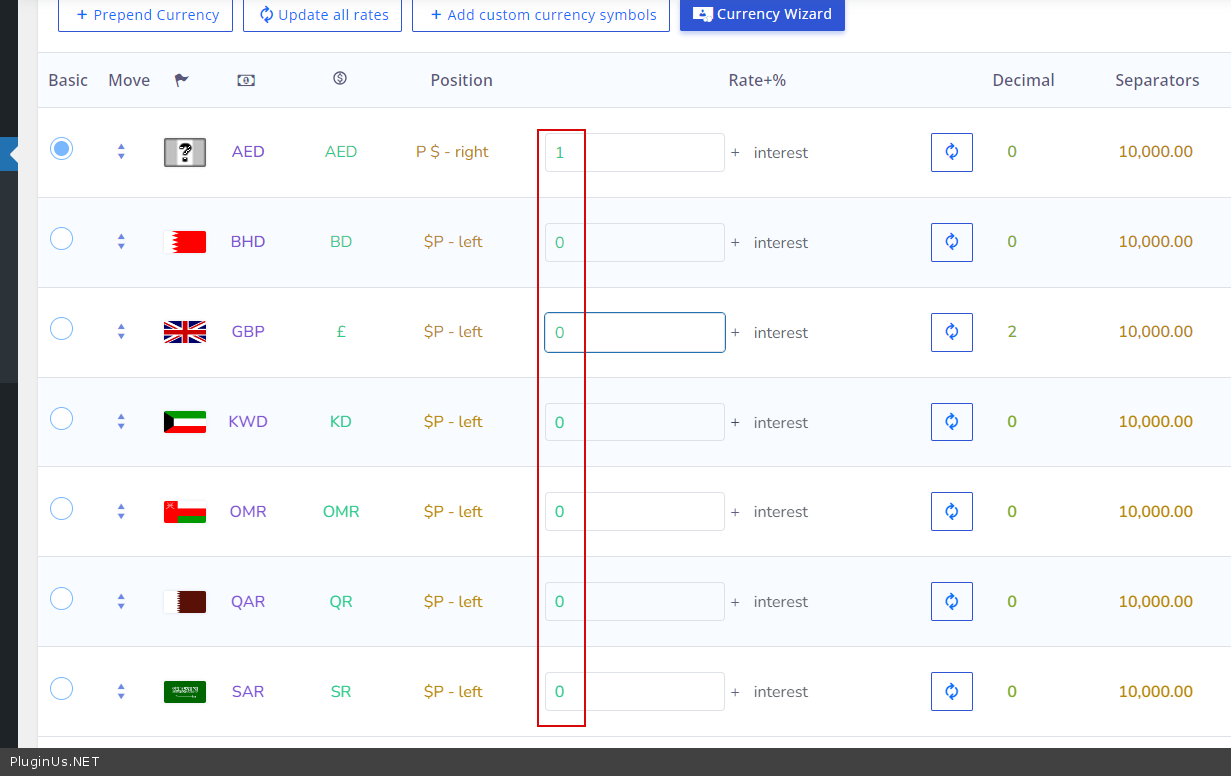1231x776 pixels.
Task: Set BHD as the basic currency
Action: [62, 239]
